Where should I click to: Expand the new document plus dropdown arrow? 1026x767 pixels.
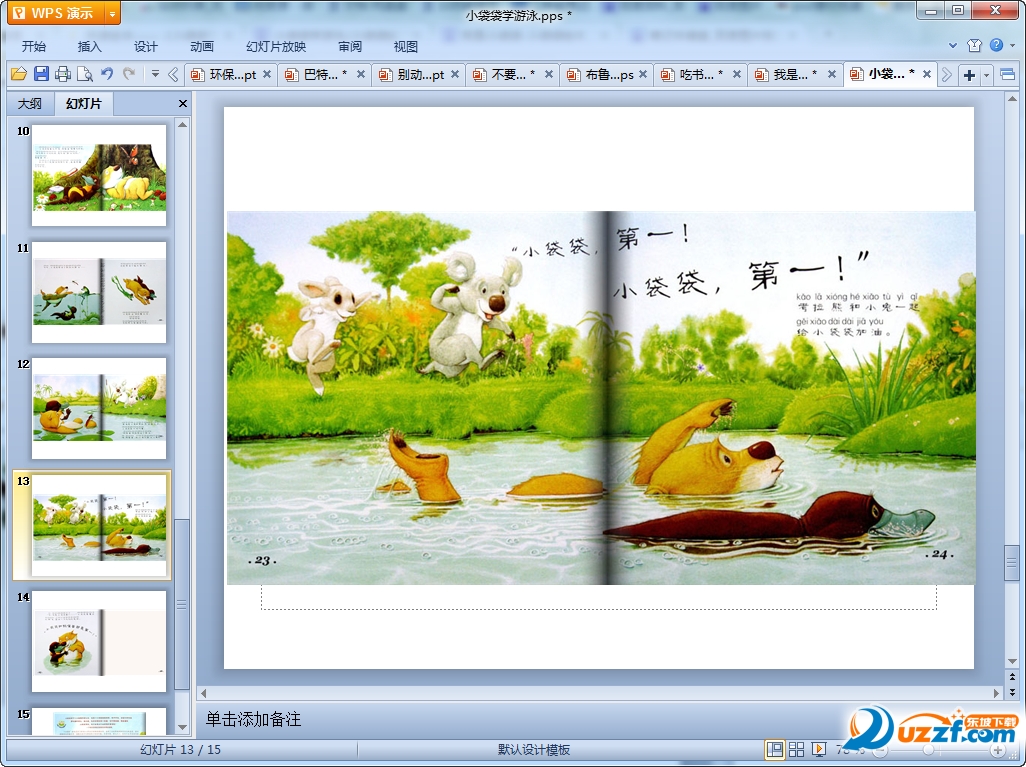pyautogui.click(x=986, y=75)
